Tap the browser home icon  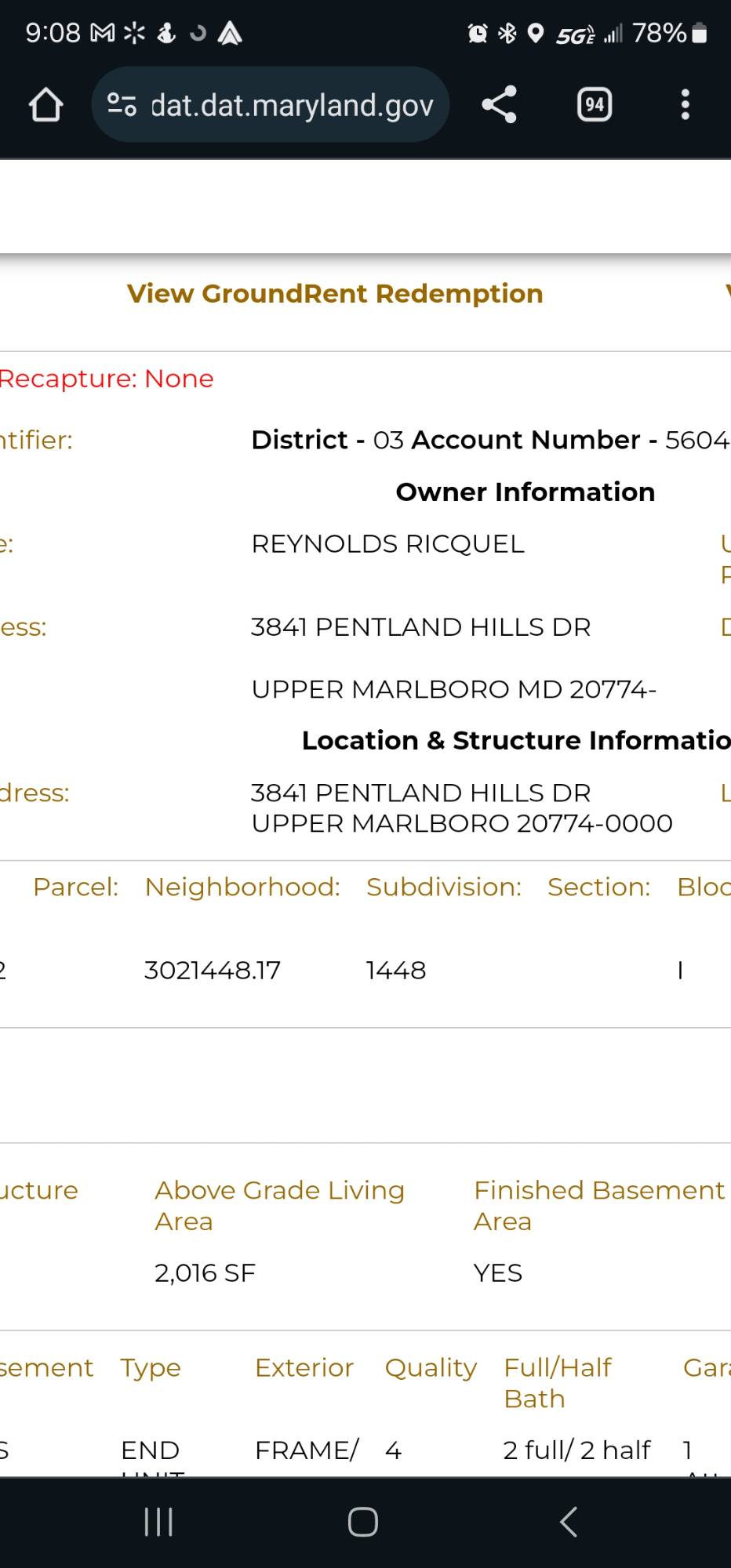(x=45, y=105)
